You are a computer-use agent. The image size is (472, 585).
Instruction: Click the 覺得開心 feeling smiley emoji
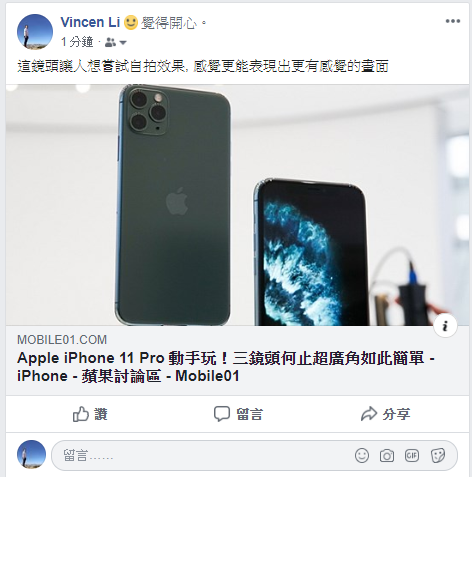(131, 23)
